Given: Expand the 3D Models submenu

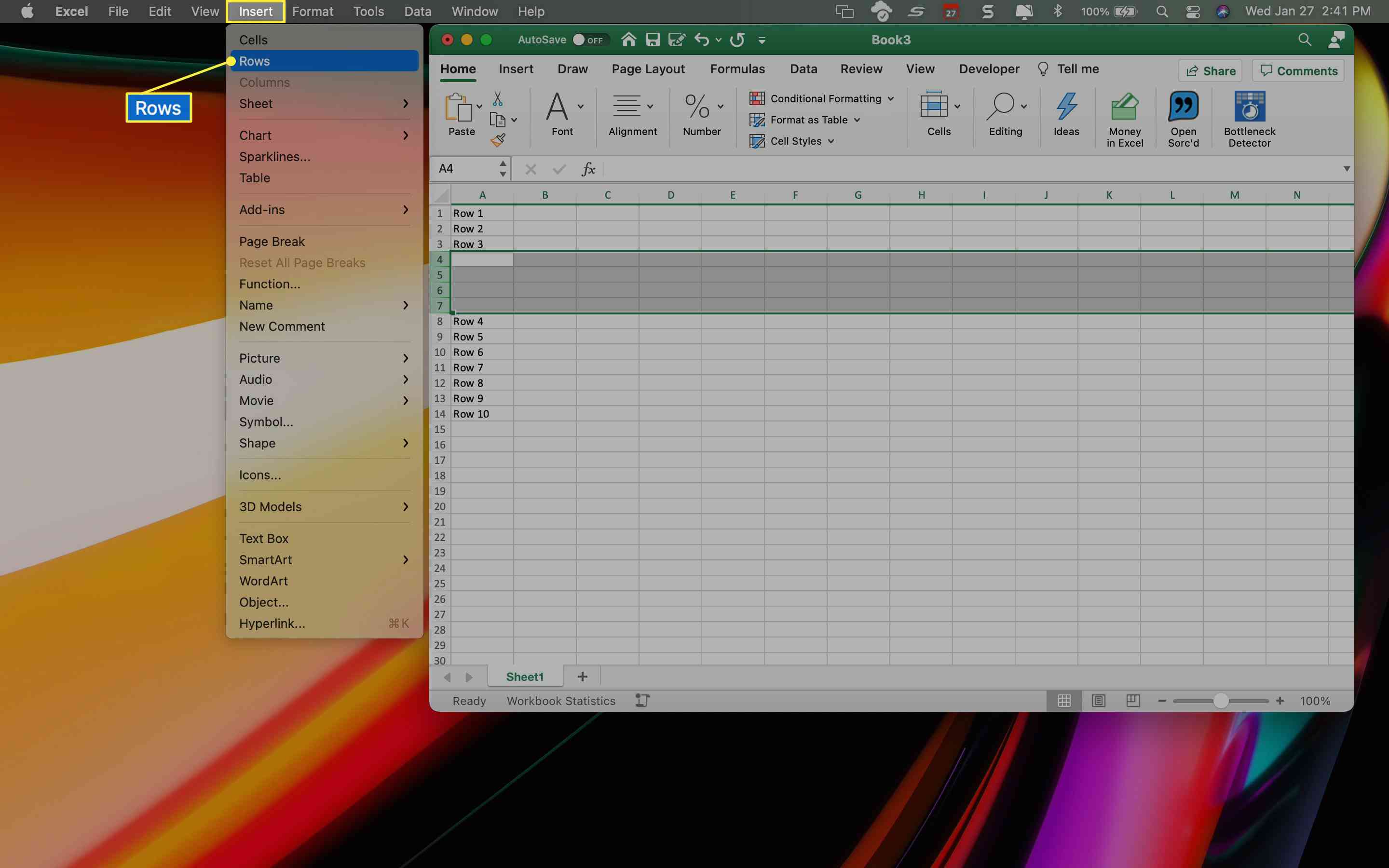Looking at the screenshot, I should tap(405, 506).
